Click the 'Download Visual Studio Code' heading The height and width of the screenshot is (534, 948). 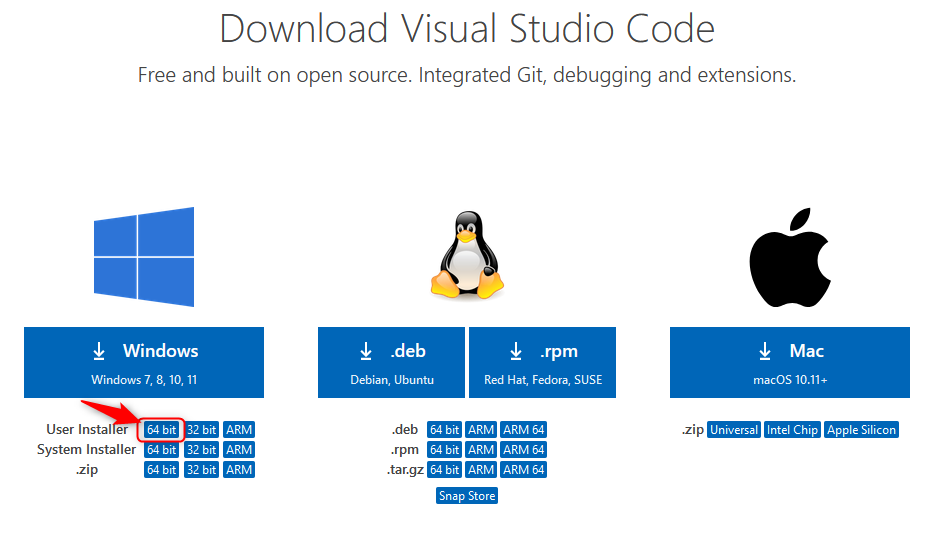467,28
